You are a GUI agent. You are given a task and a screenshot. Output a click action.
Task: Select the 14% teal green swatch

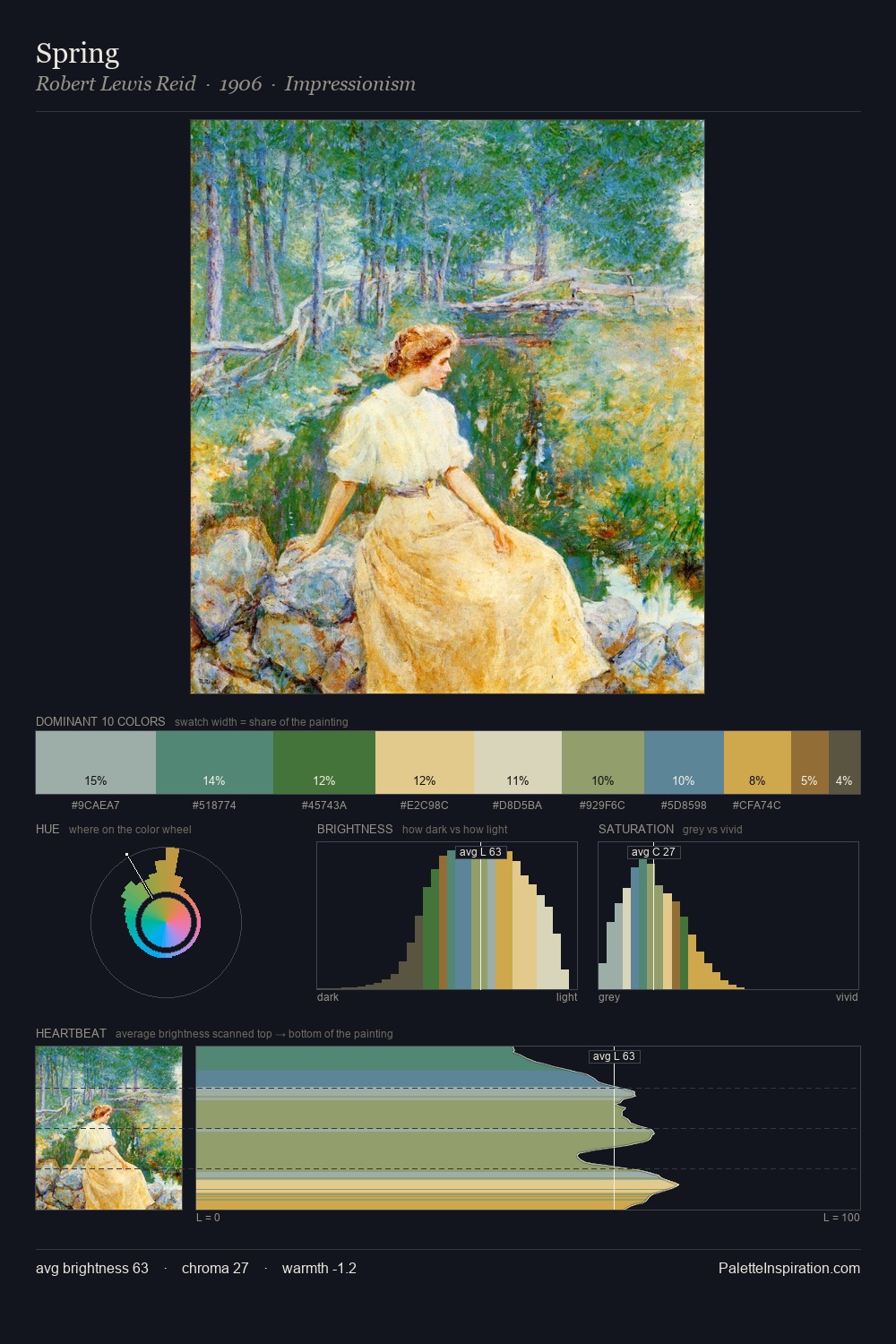214,762
